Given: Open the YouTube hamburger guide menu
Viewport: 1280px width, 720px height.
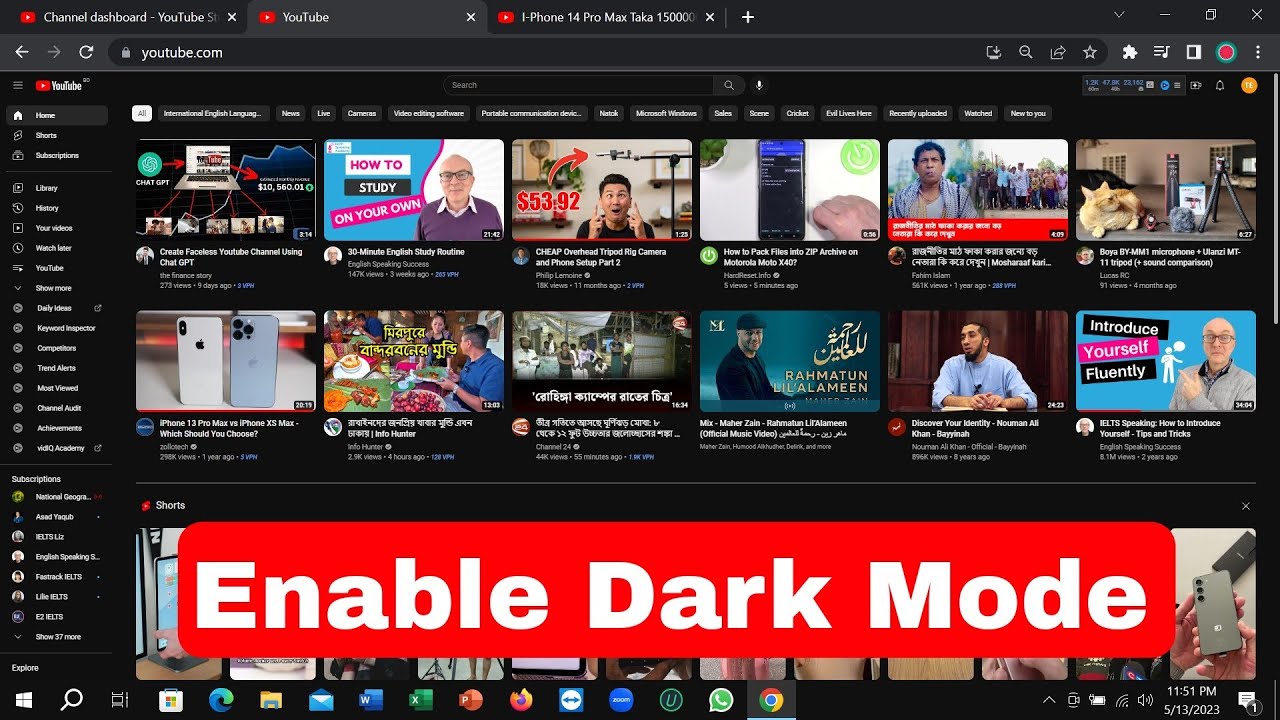Looking at the screenshot, I should (x=17, y=85).
